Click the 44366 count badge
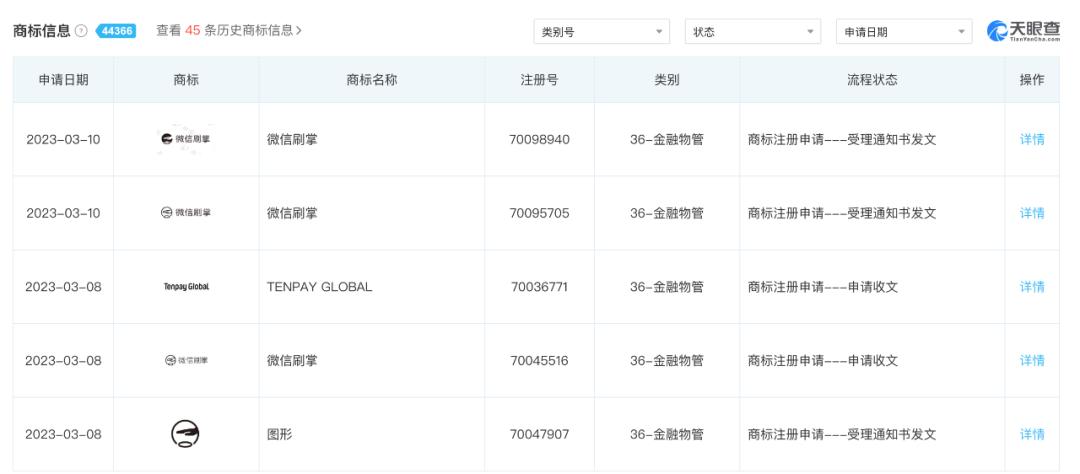The height and width of the screenshot is (474, 1080). [x=115, y=32]
